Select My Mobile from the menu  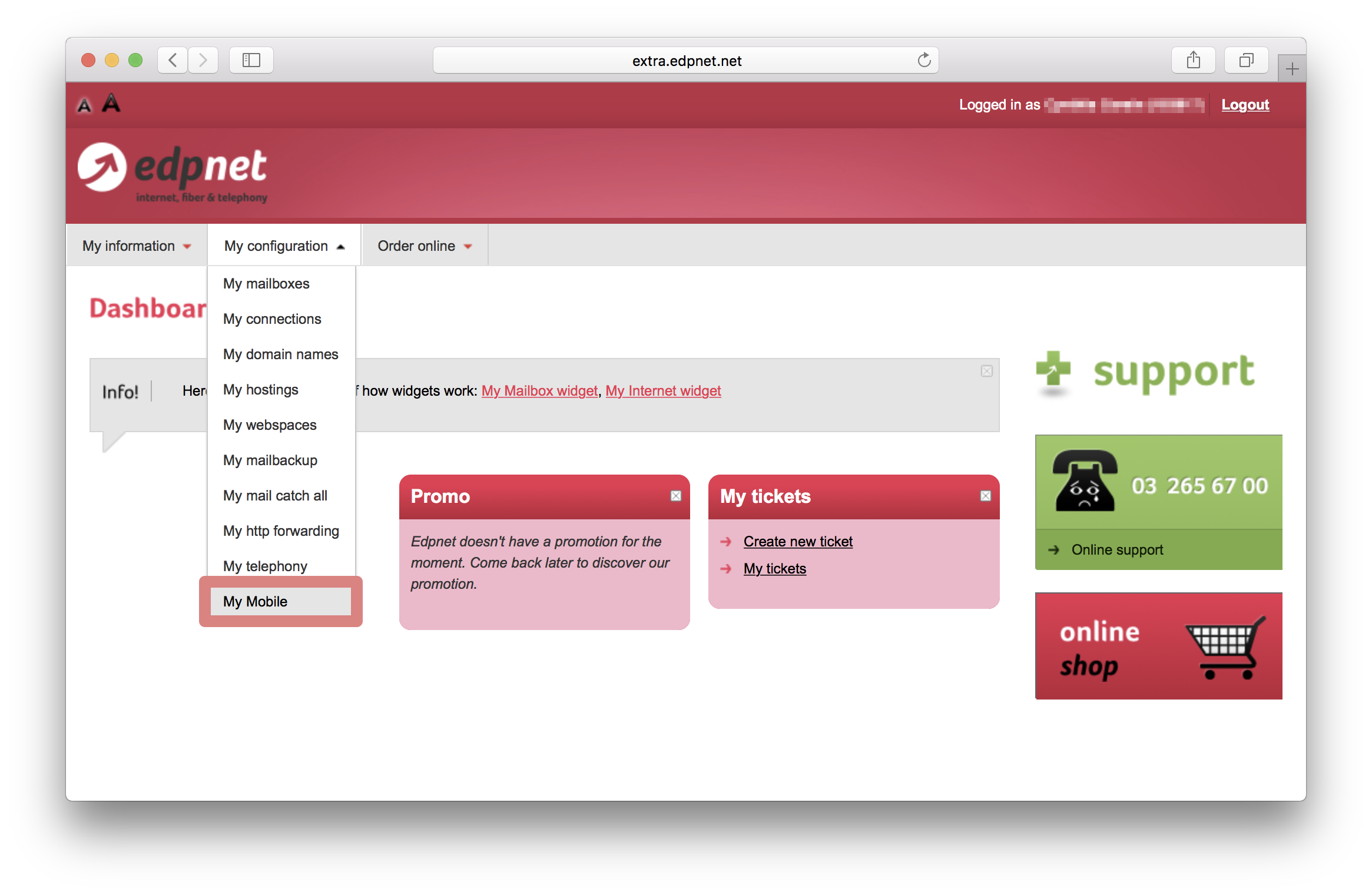(256, 602)
